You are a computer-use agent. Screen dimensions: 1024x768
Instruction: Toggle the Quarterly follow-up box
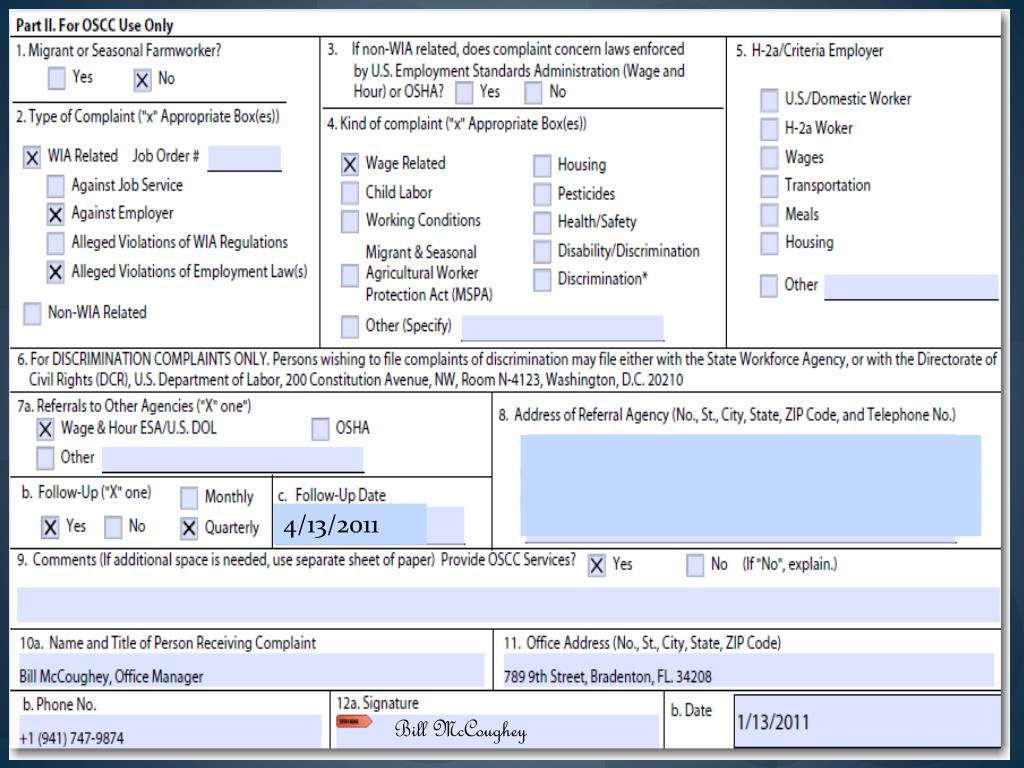pyautogui.click(x=189, y=529)
